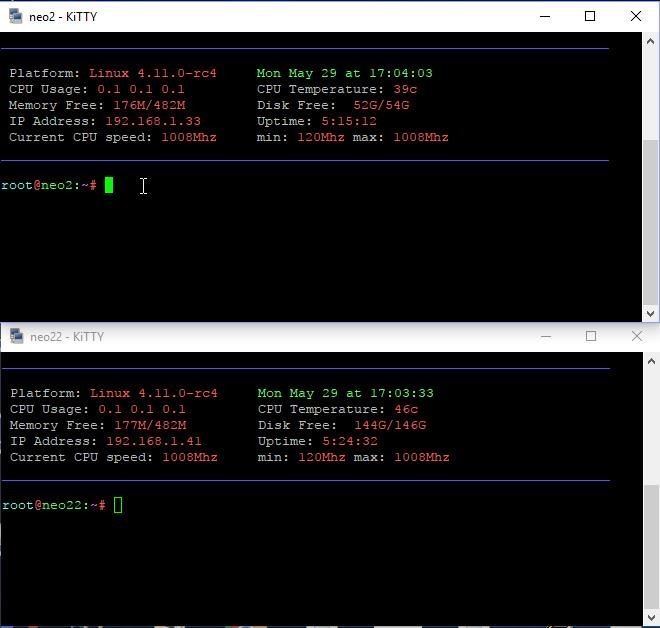Screen dimensions: 660x628
Task: Click the scroll up arrow in neo22 terminal
Action: click(651, 361)
